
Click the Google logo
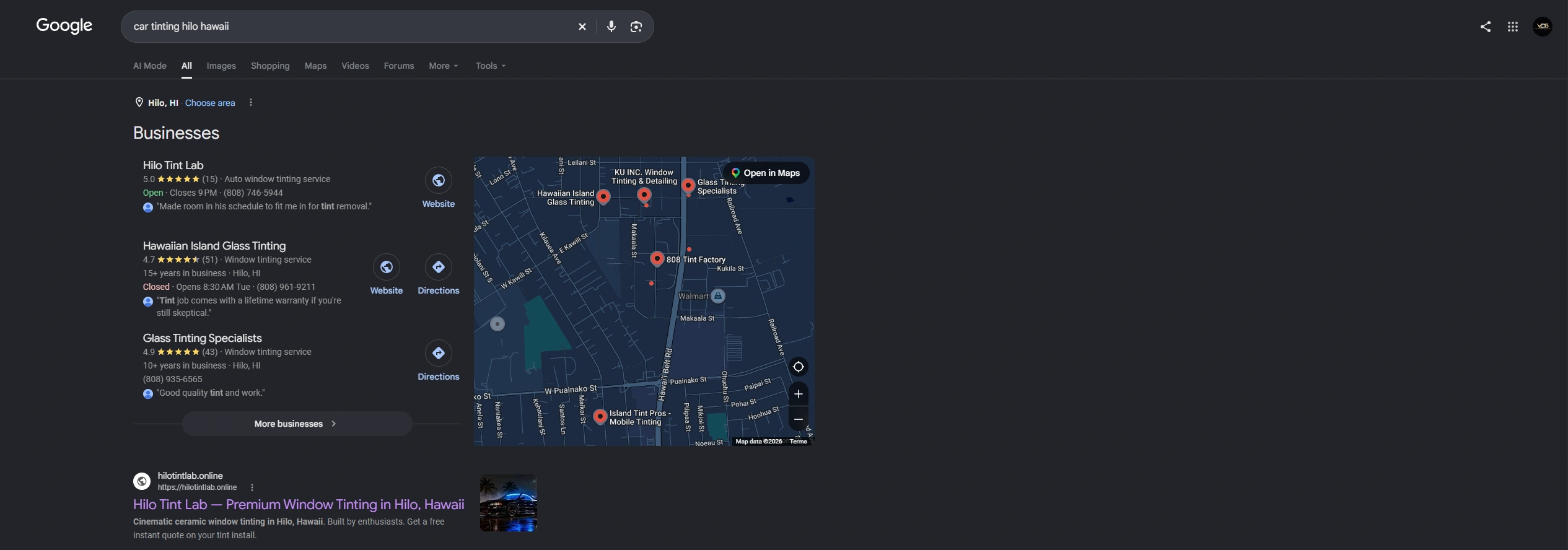click(64, 26)
